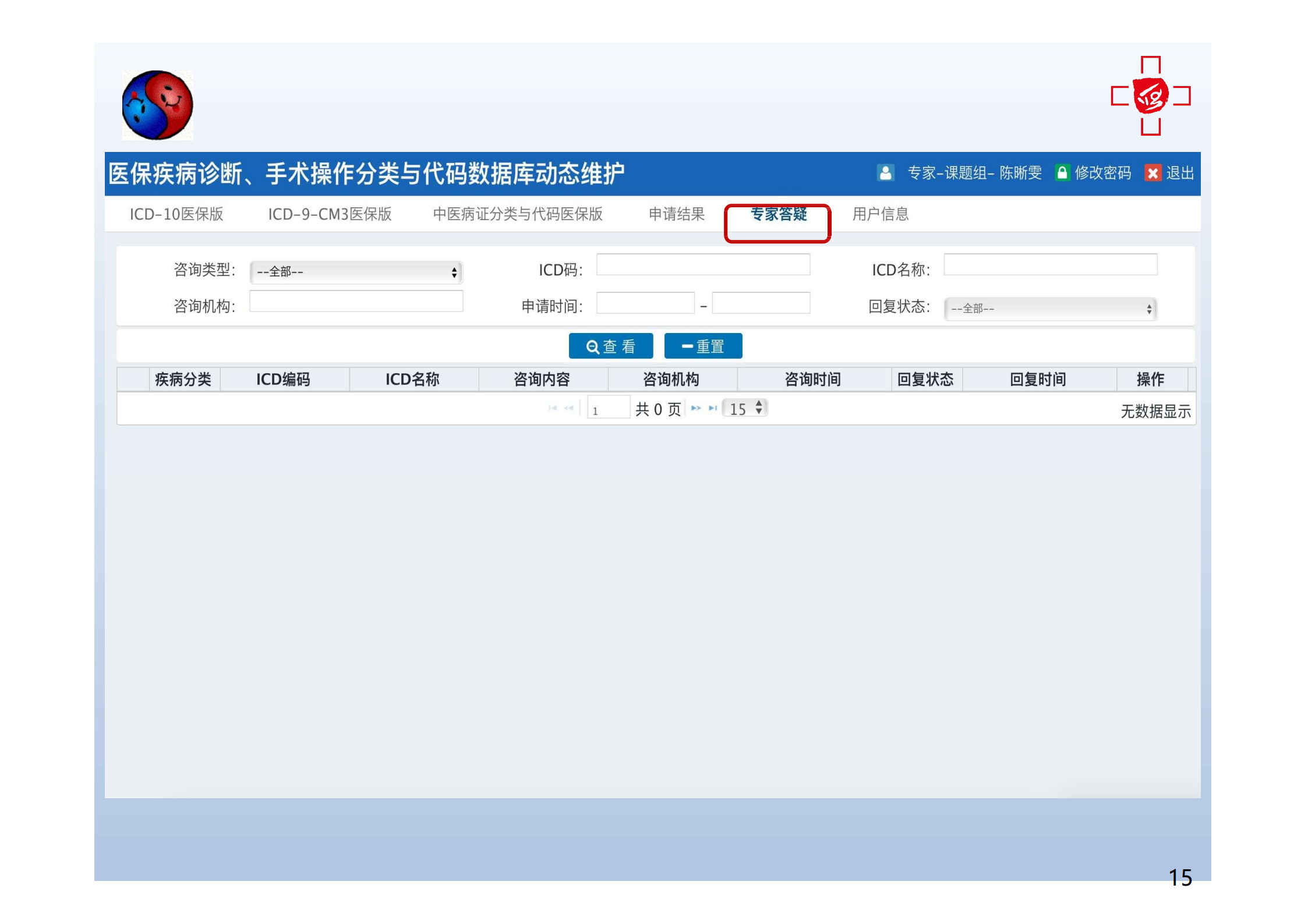This screenshot has width=1308, height=924.
Task: Click the red cross medical insurance logo
Action: pyautogui.click(x=1150, y=96)
